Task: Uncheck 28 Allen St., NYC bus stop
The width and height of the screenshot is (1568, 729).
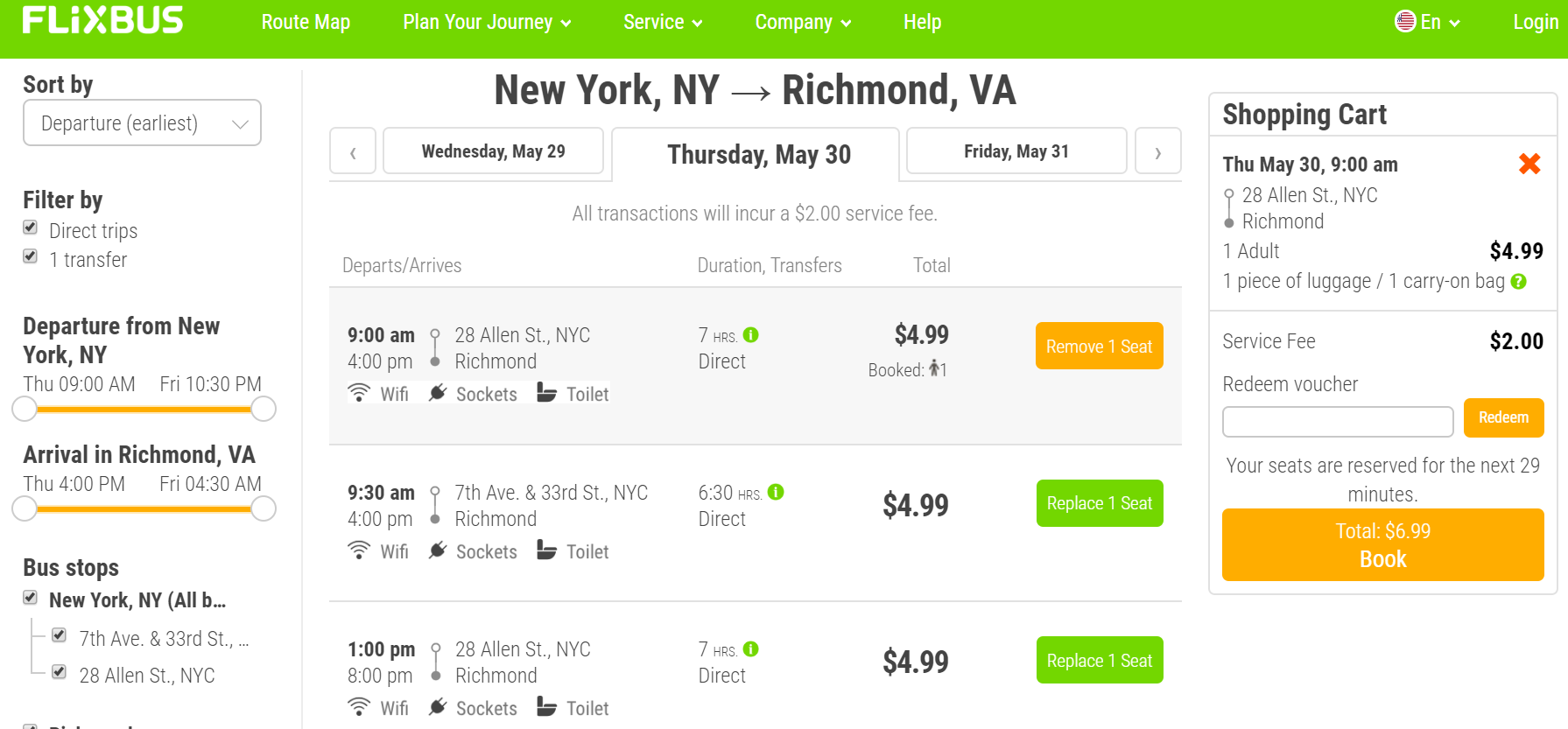Action: (60, 672)
